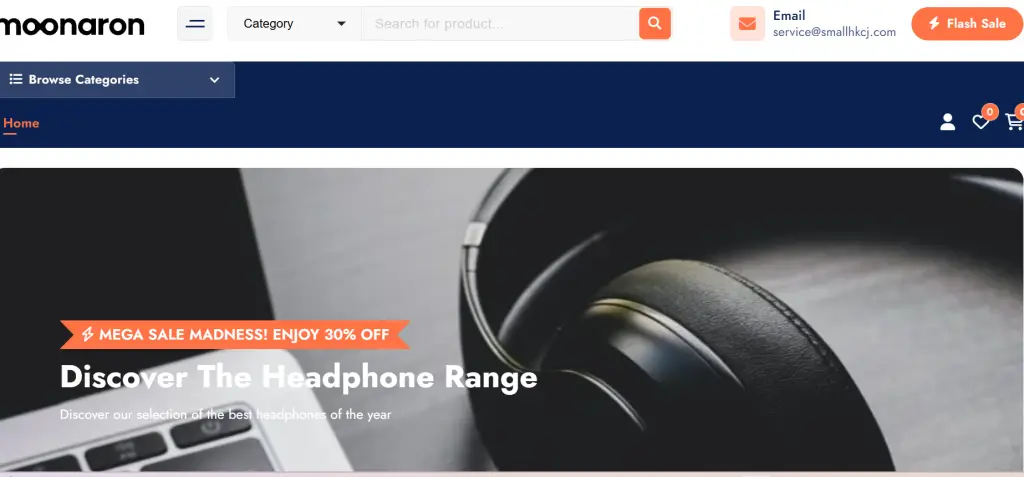The width and height of the screenshot is (1024, 477).
Task: Click the Category dropdown arrow
Action: point(341,24)
